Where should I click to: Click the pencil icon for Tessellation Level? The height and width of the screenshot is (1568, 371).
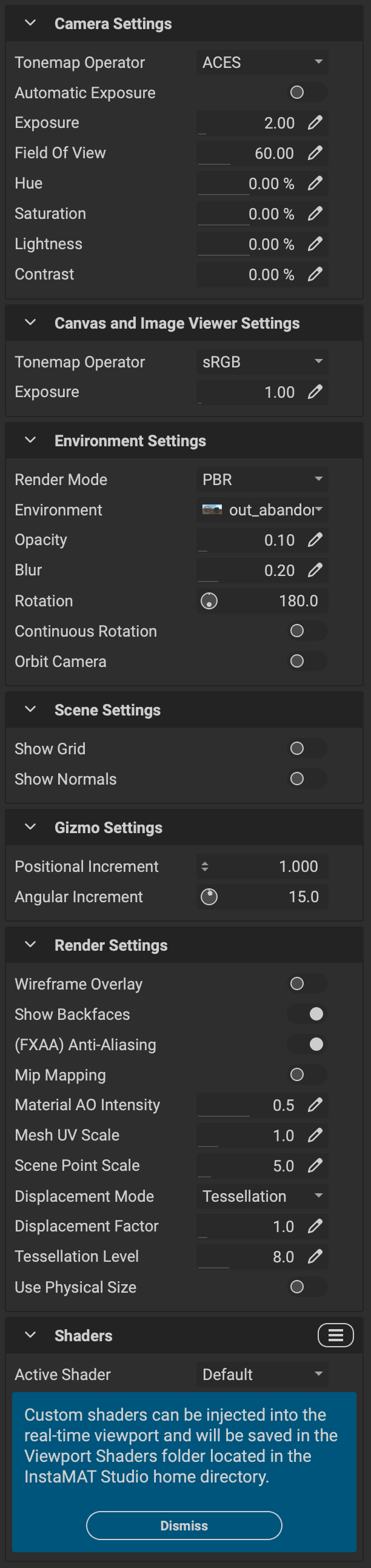pyautogui.click(x=315, y=1256)
